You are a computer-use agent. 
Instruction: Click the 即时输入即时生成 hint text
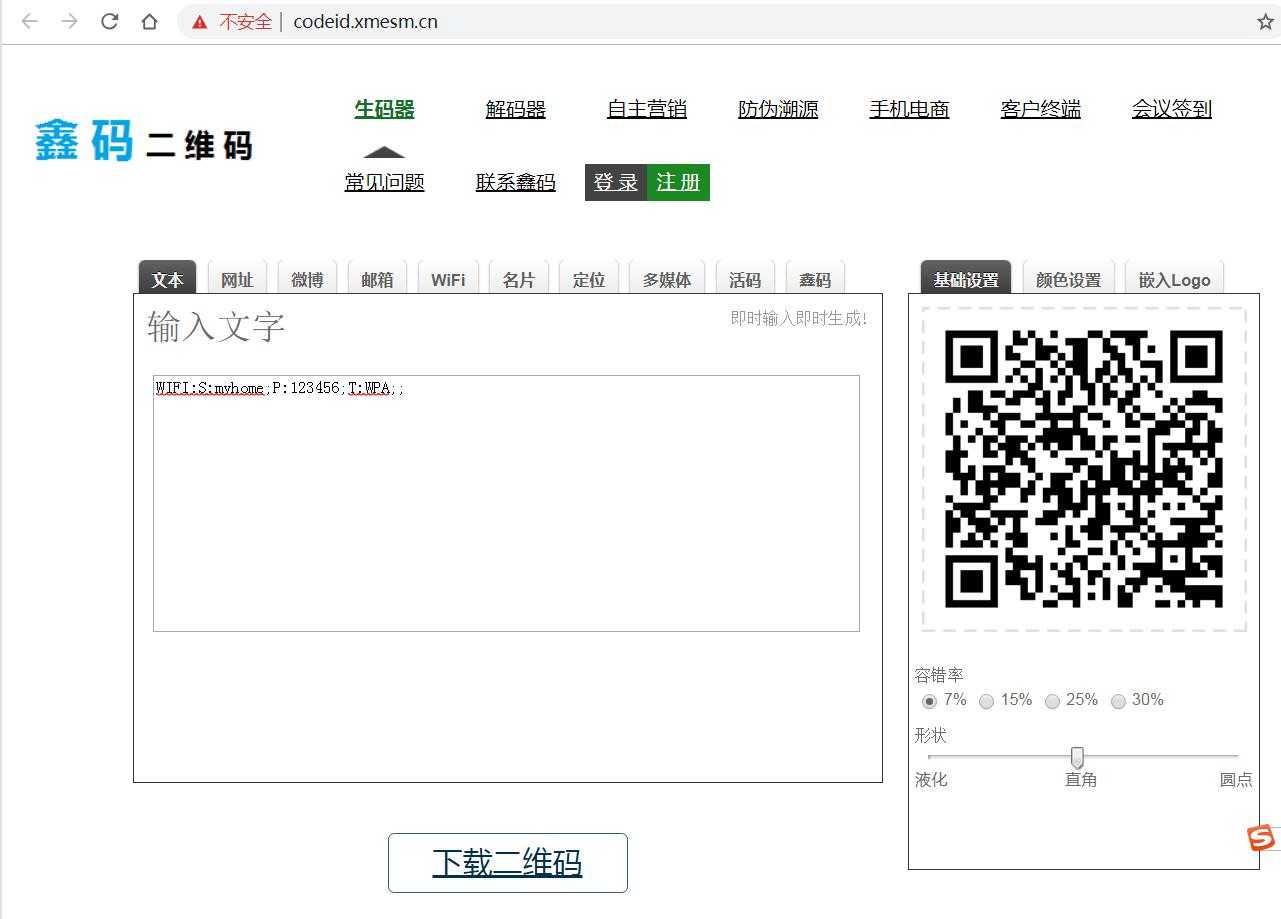pyautogui.click(x=799, y=318)
